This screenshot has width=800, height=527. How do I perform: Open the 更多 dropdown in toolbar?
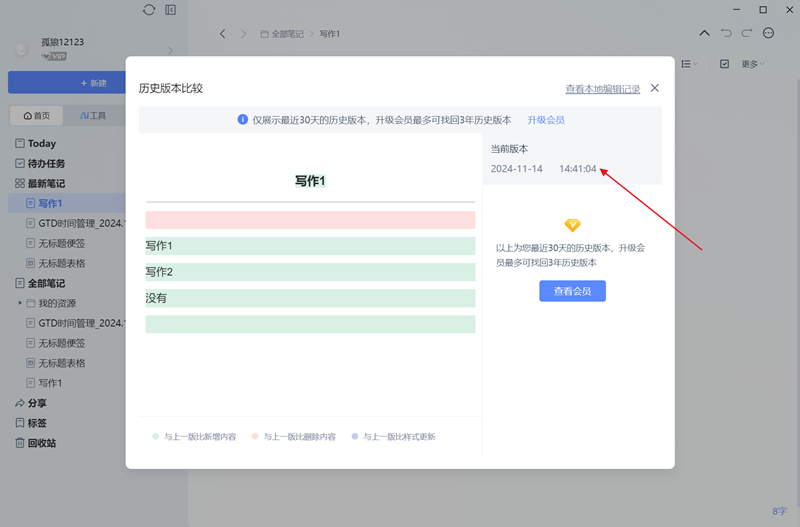[753, 64]
